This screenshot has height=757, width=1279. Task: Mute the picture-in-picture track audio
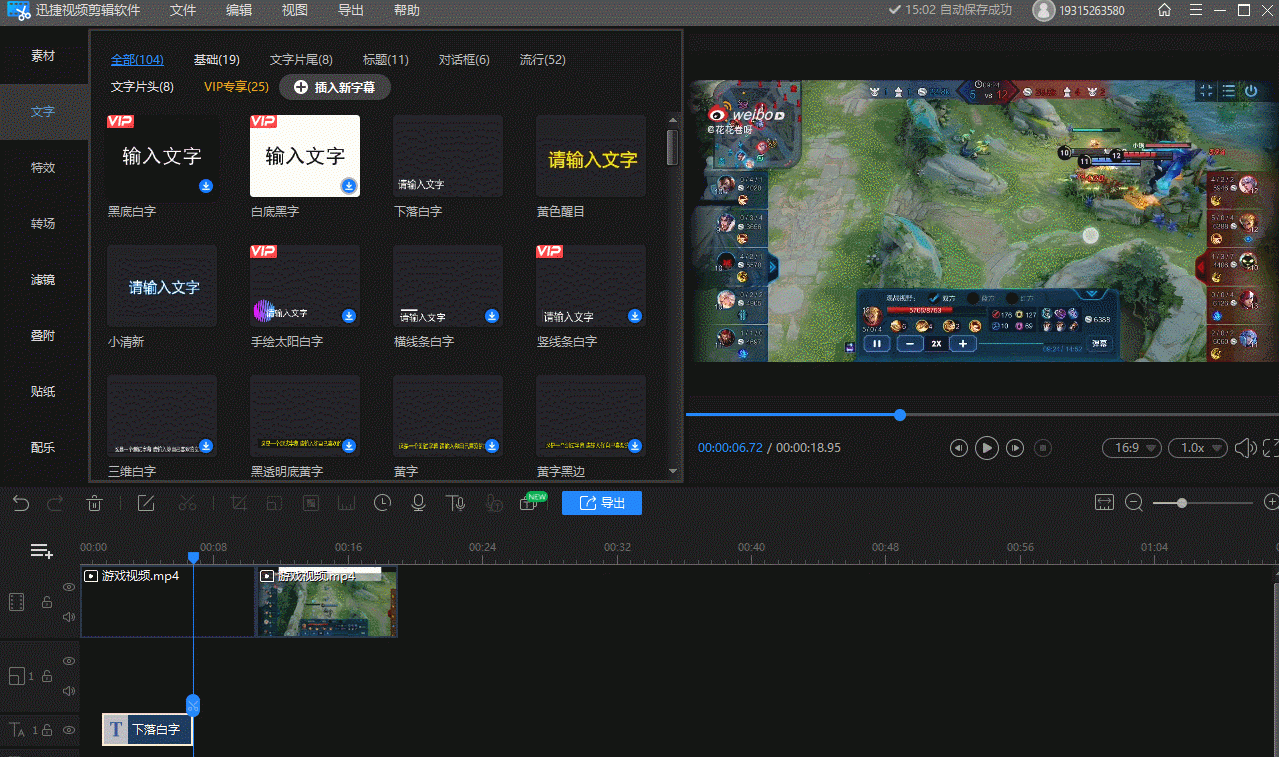[x=69, y=691]
